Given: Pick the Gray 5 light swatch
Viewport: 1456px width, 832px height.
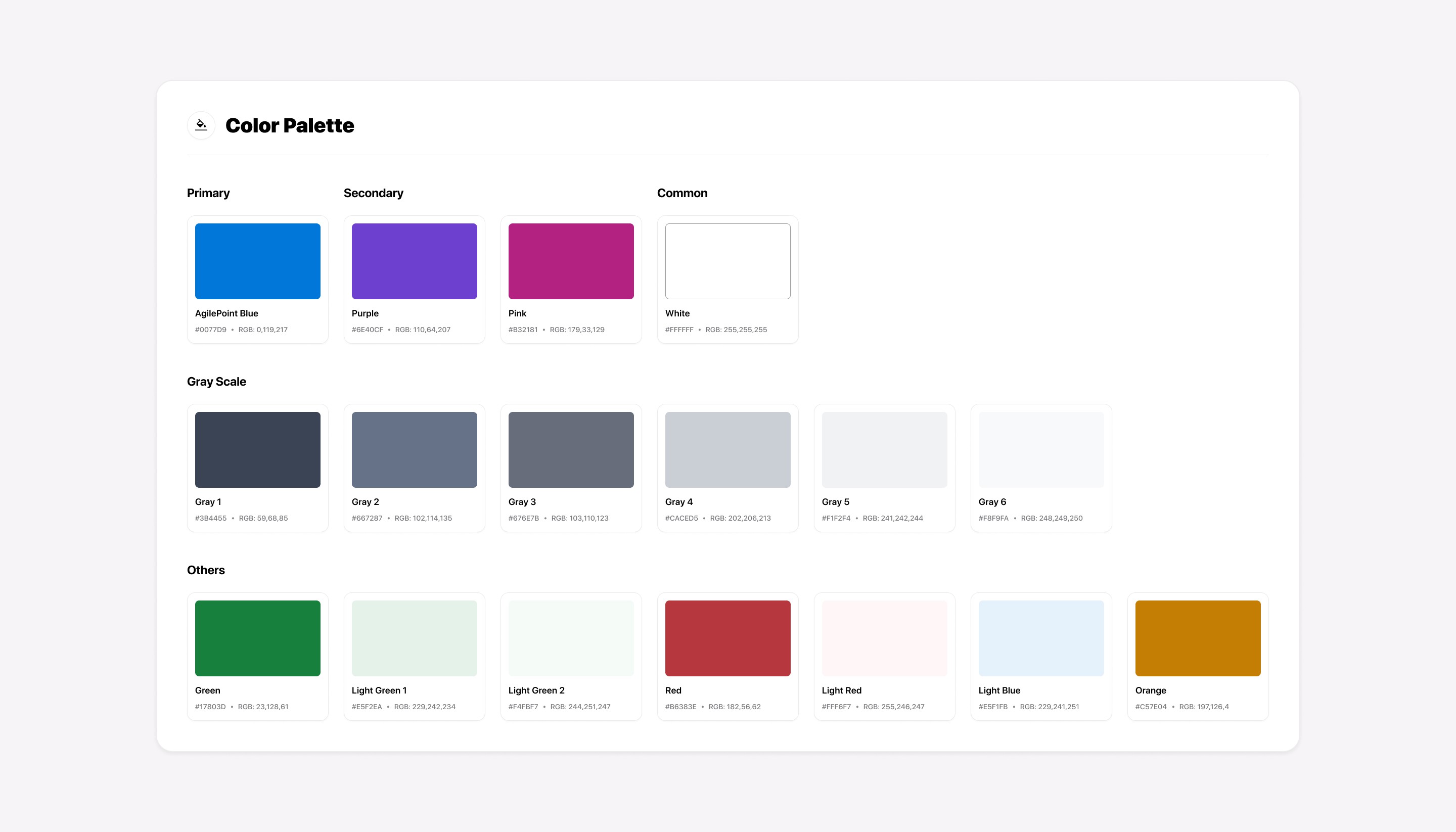Looking at the screenshot, I should pyautogui.click(x=884, y=450).
